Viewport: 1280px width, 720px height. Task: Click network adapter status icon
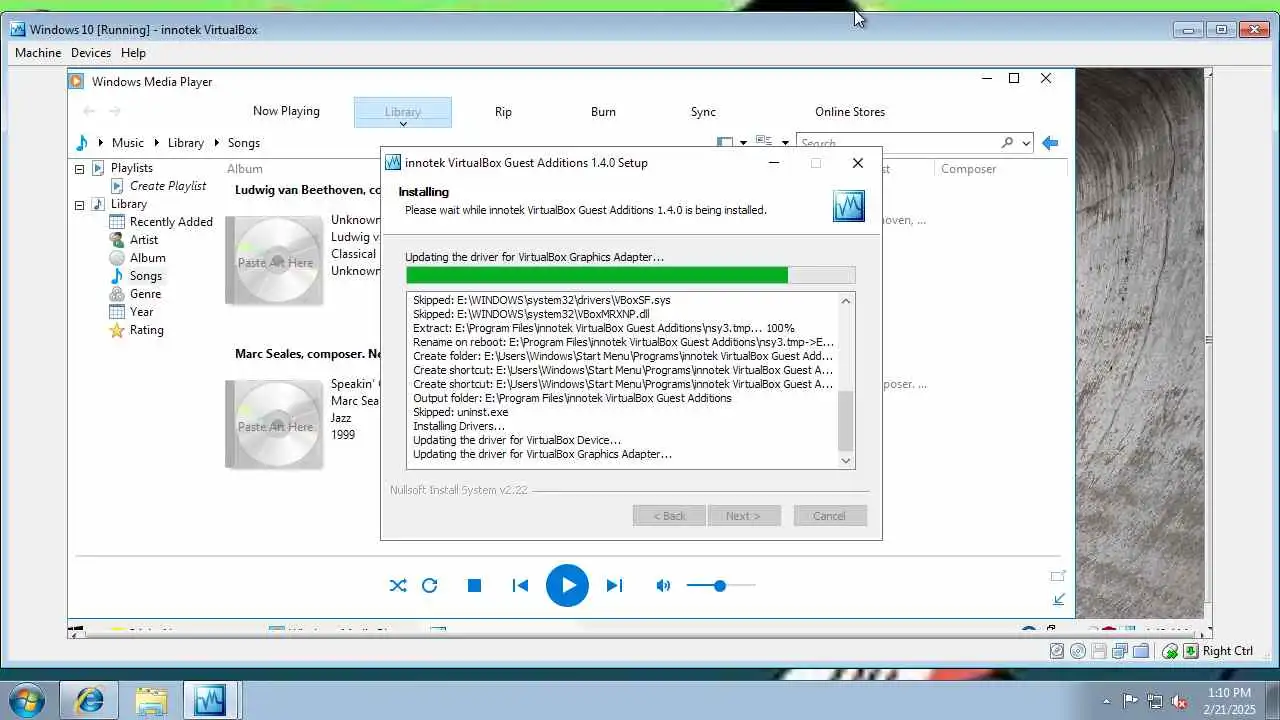point(1120,651)
